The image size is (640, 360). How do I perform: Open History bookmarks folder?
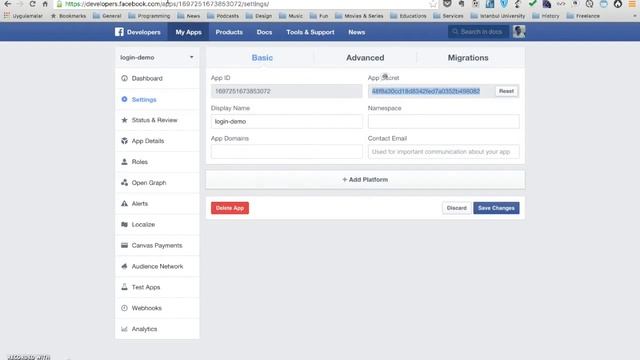(546, 16)
